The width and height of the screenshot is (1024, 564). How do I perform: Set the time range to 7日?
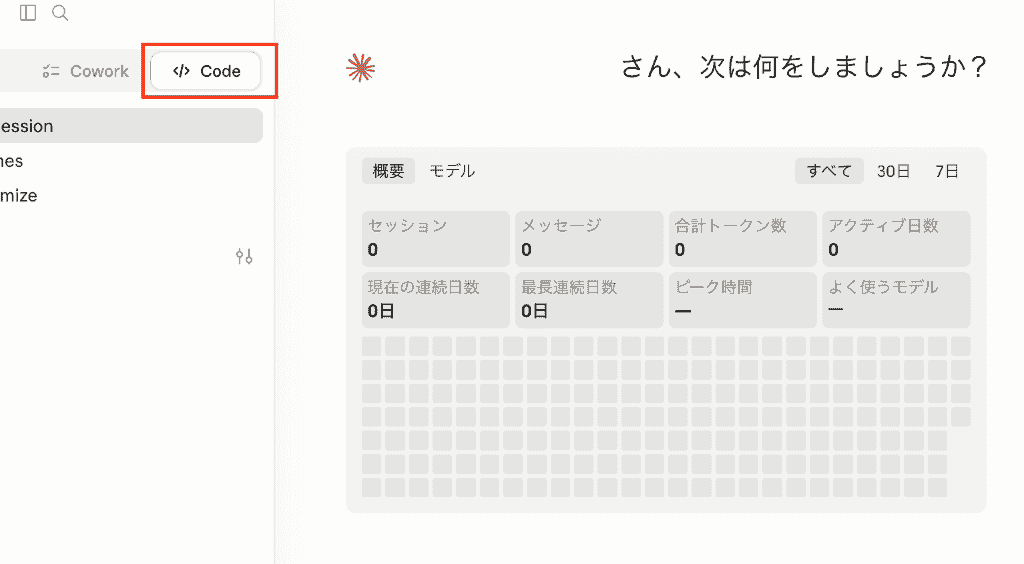tap(946, 171)
